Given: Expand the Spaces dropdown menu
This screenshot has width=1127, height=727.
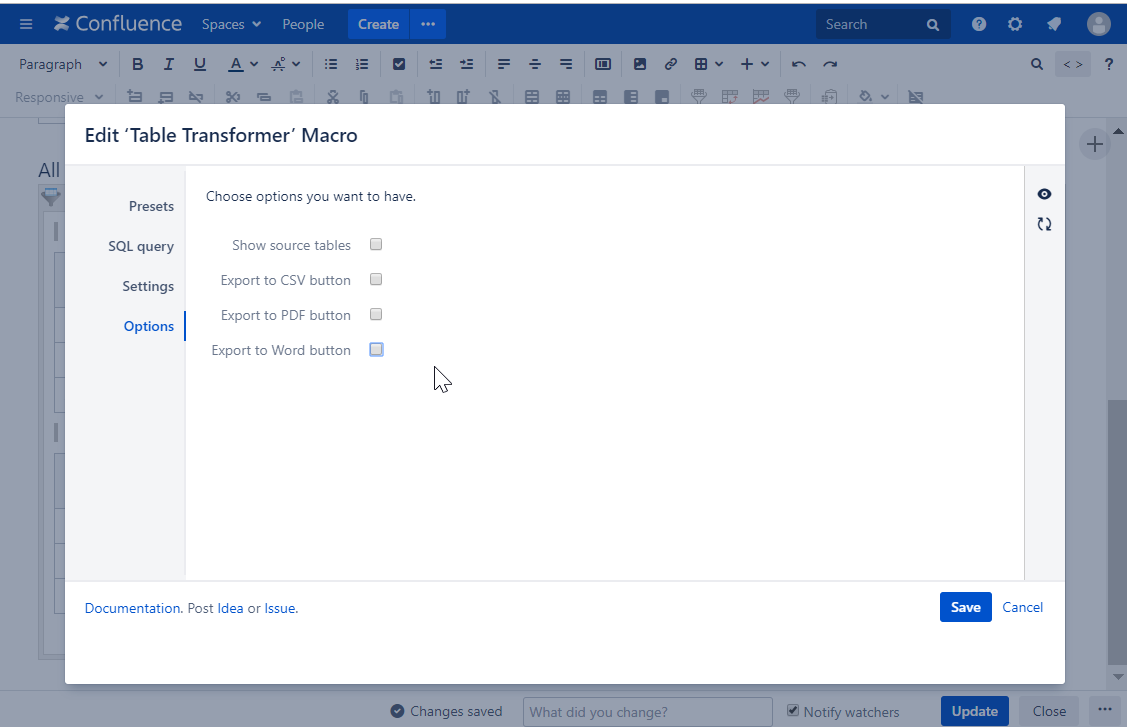Looking at the screenshot, I should 231,24.
